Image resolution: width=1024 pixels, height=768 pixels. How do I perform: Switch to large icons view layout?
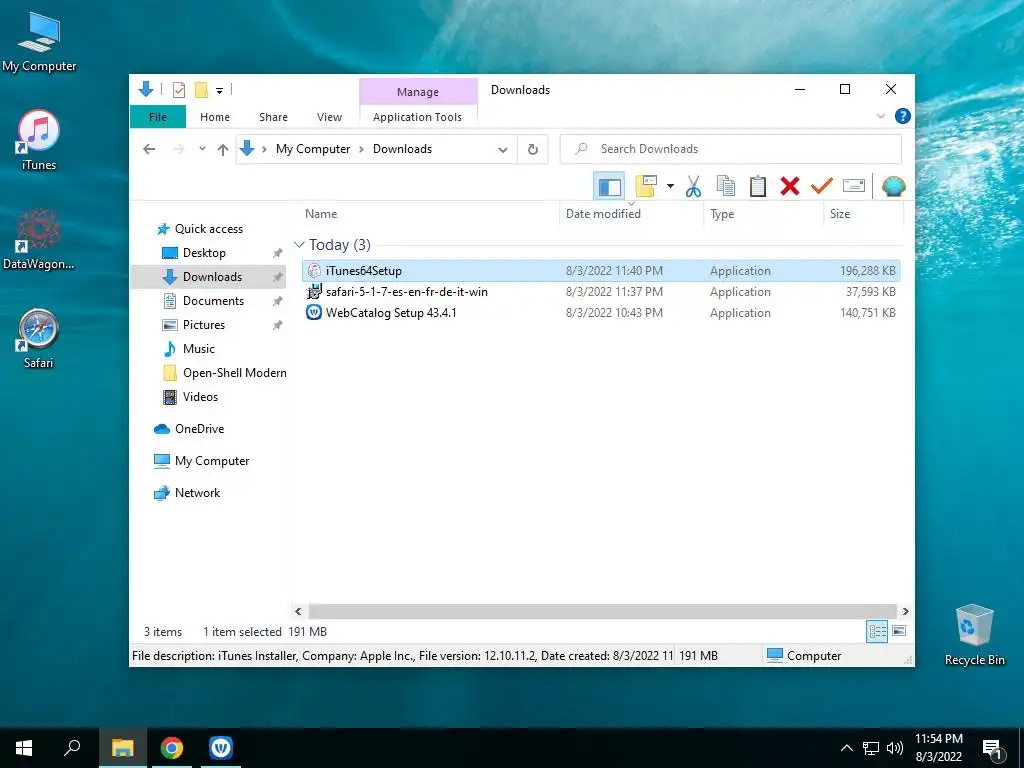pyautogui.click(x=899, y=631)
